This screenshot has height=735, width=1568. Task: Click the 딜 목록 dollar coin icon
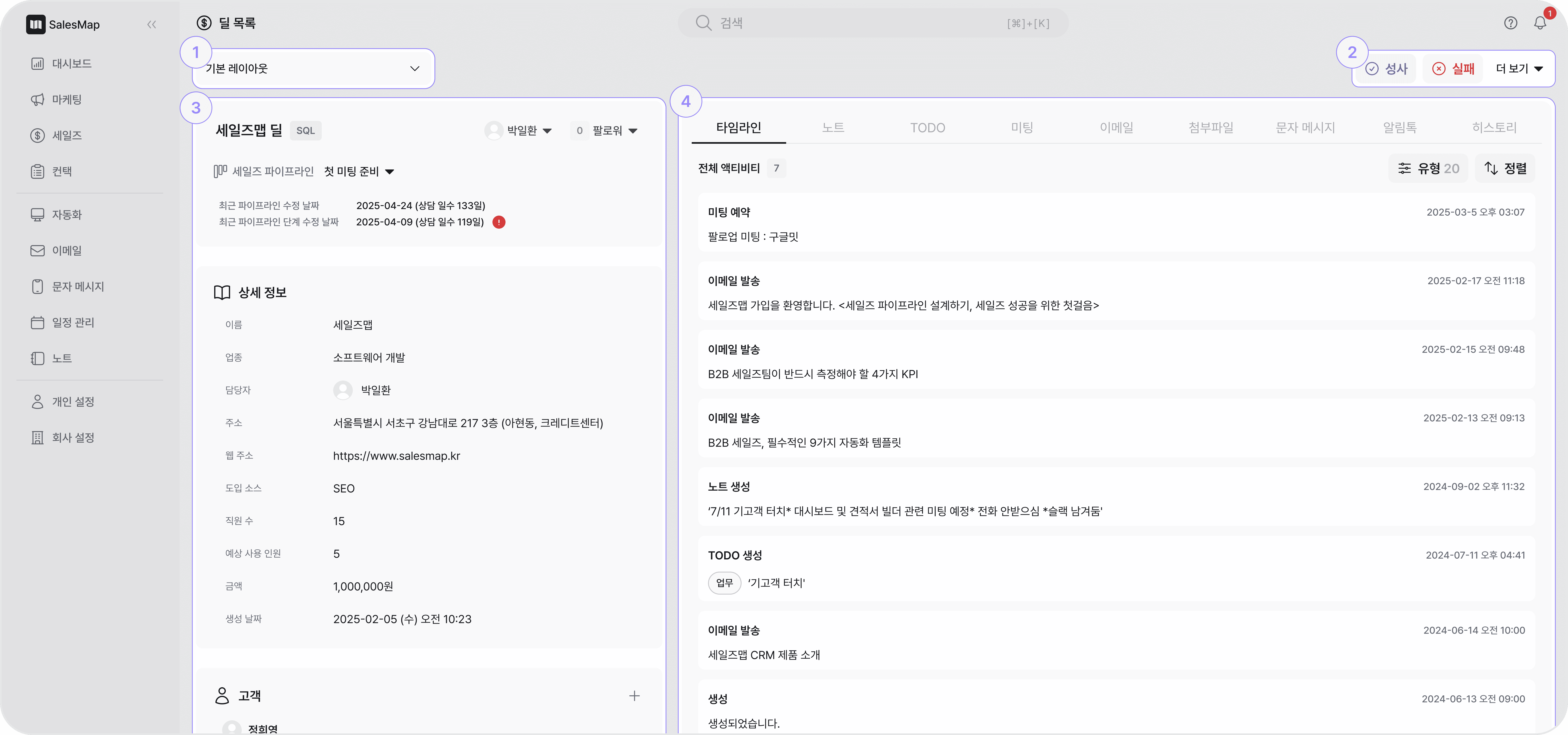(x=204, y=23)
